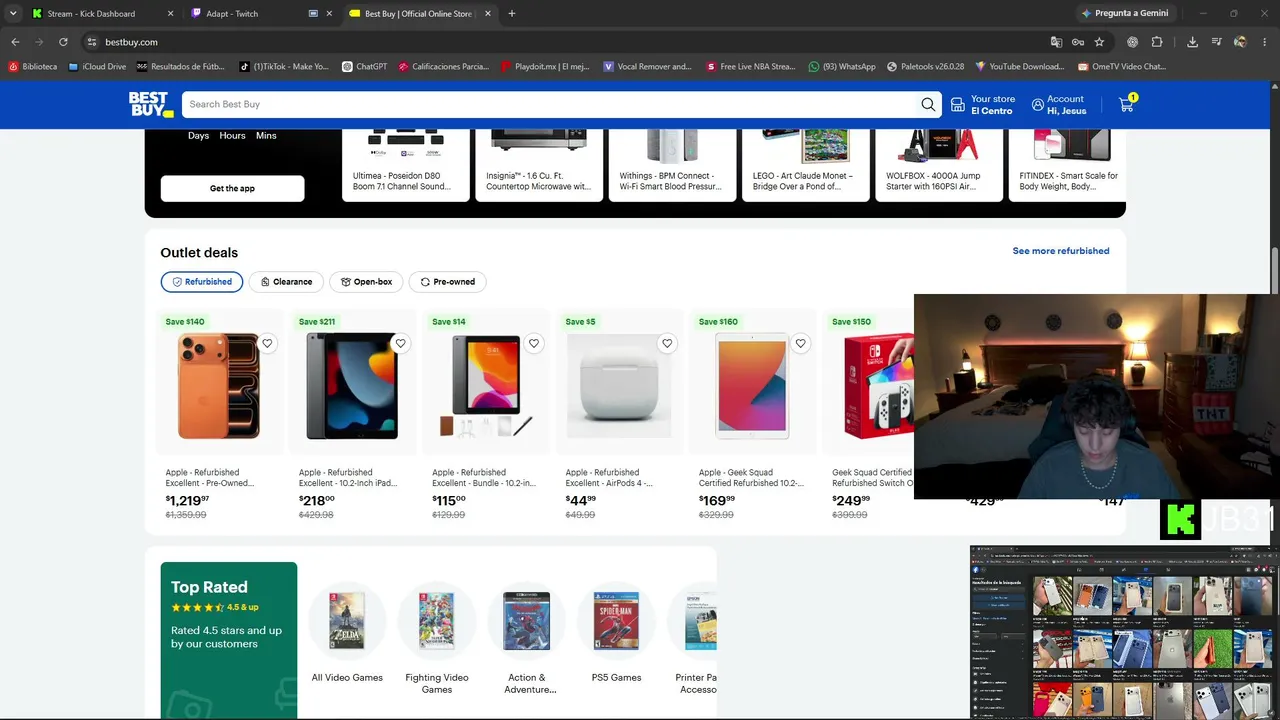Open the See more refurbished link
This screenshot has width=1280, height=720.
(x=1061, y=251)
